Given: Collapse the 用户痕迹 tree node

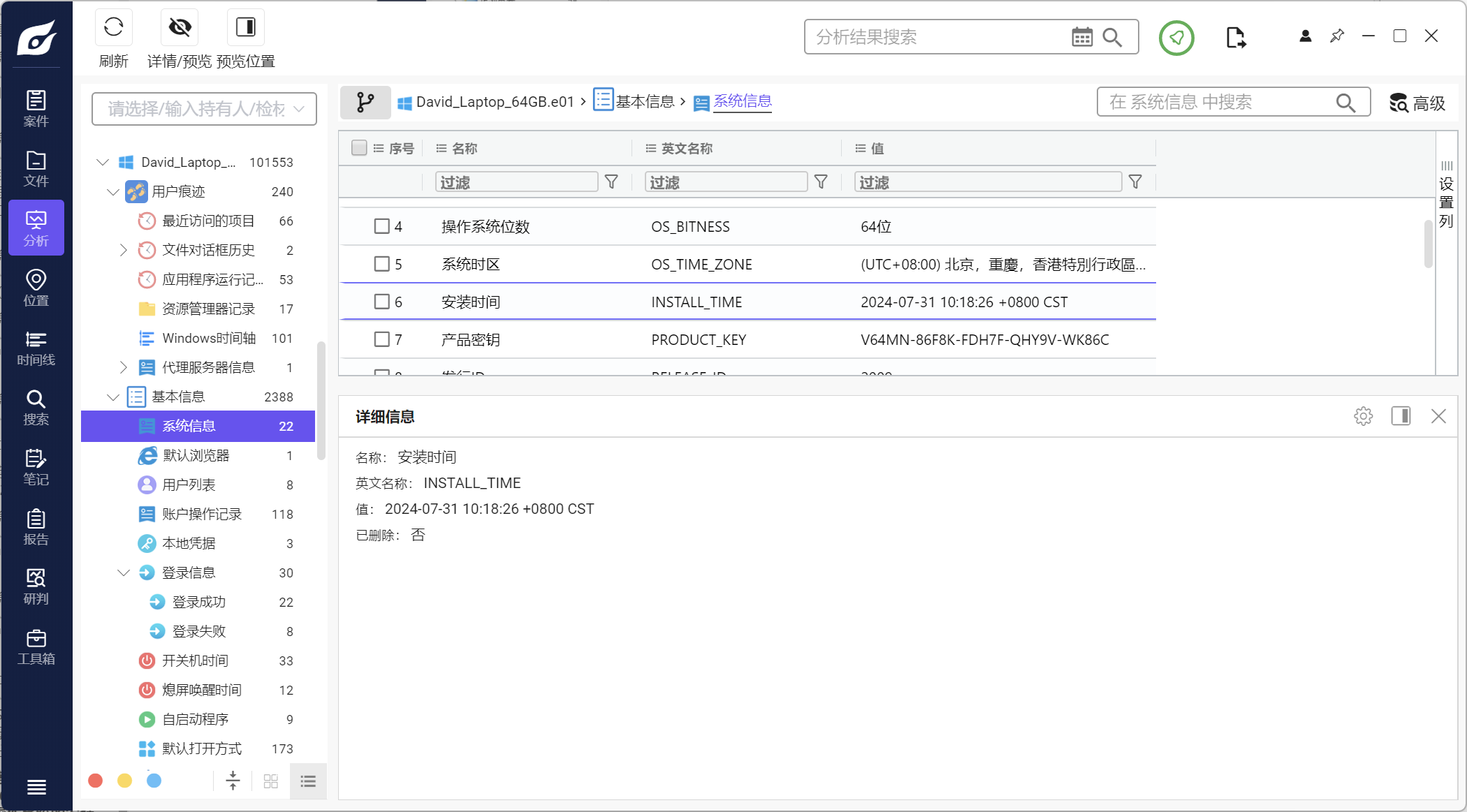Looking at the screenshot, I should [x=113, y=191].
